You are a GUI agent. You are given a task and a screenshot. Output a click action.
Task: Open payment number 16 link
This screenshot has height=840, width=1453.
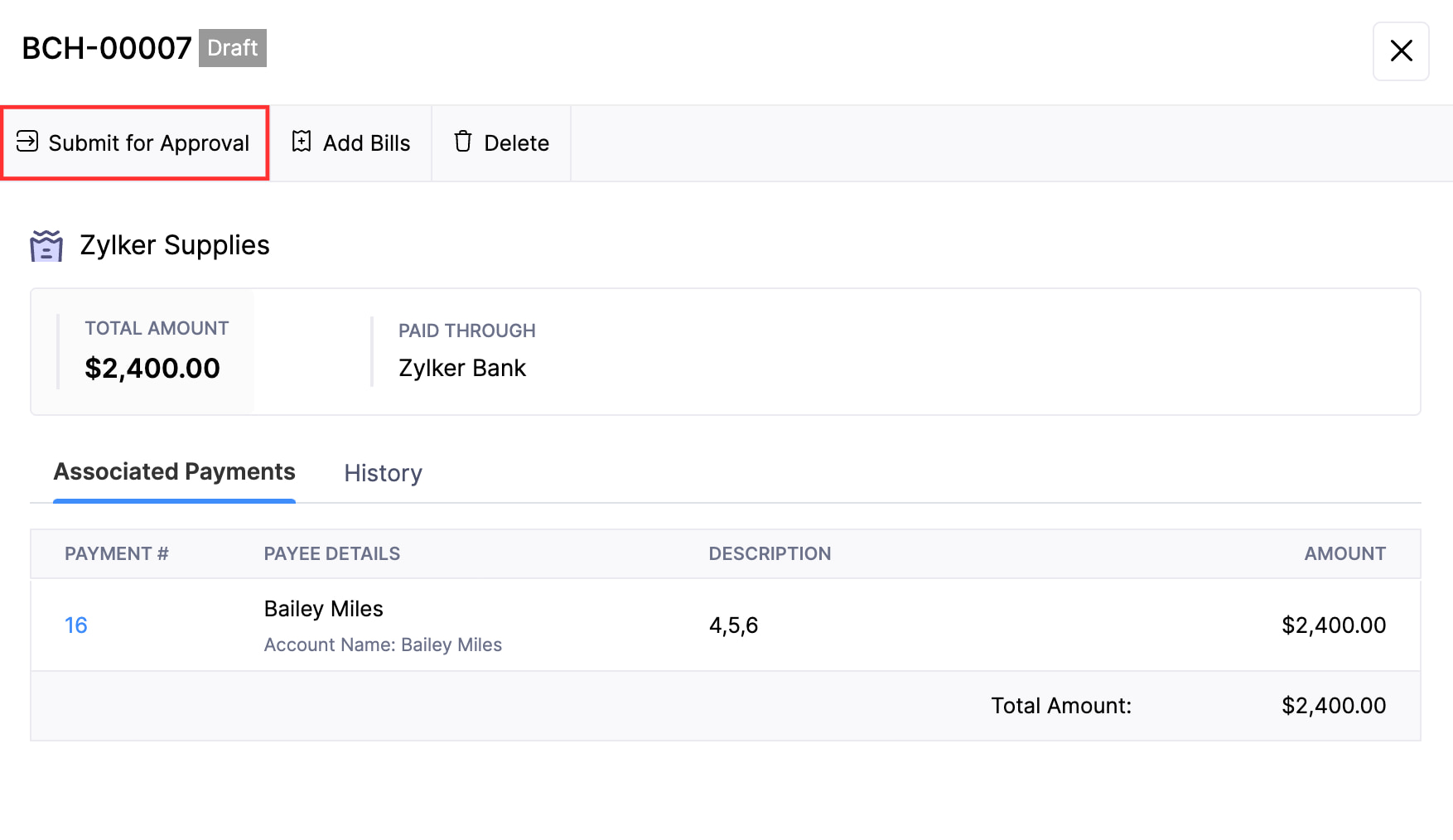tap(76, 625)
